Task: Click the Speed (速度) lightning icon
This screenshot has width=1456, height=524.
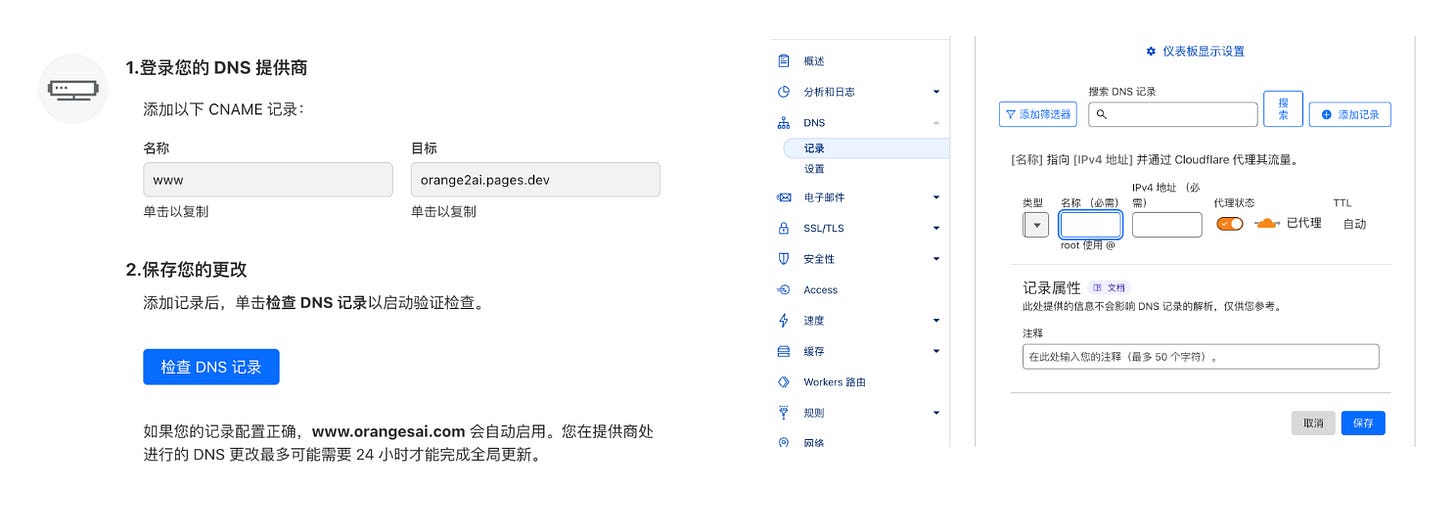Action: coord(784,321)
